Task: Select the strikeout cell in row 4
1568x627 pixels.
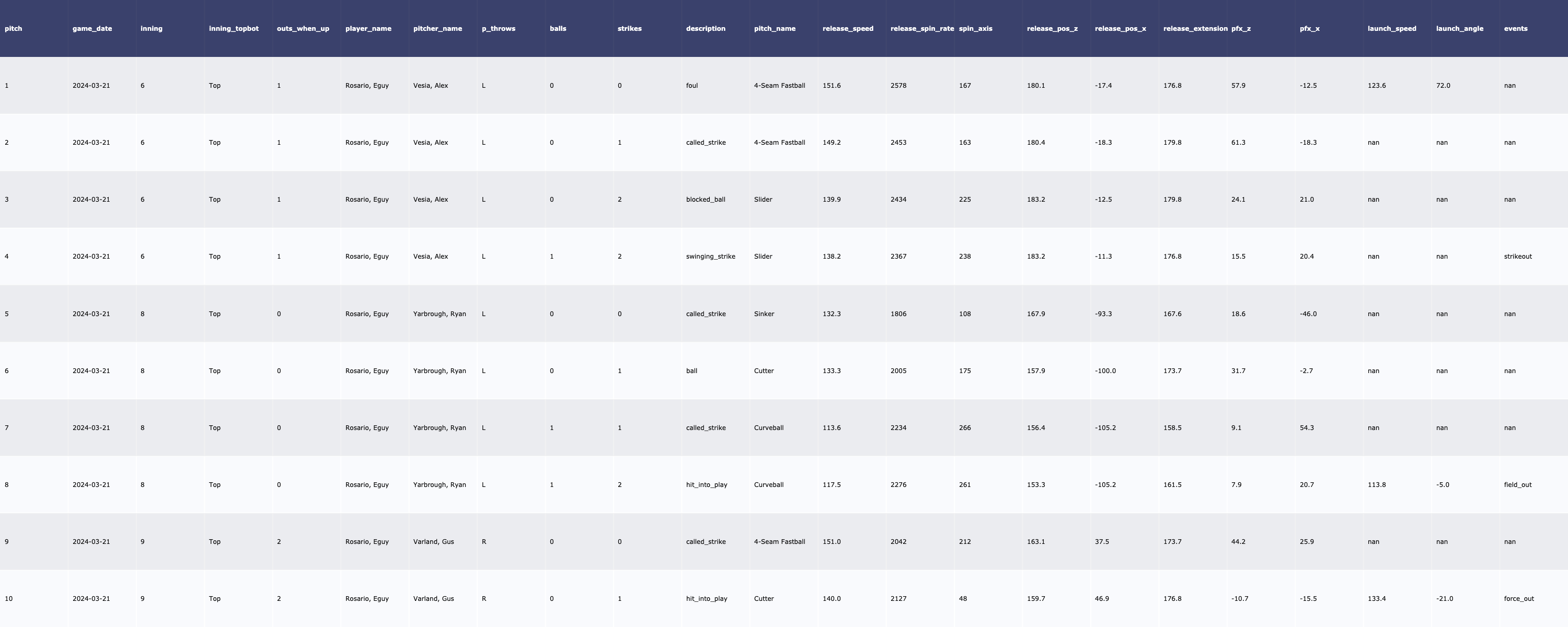Action: tap(1517, 256)
